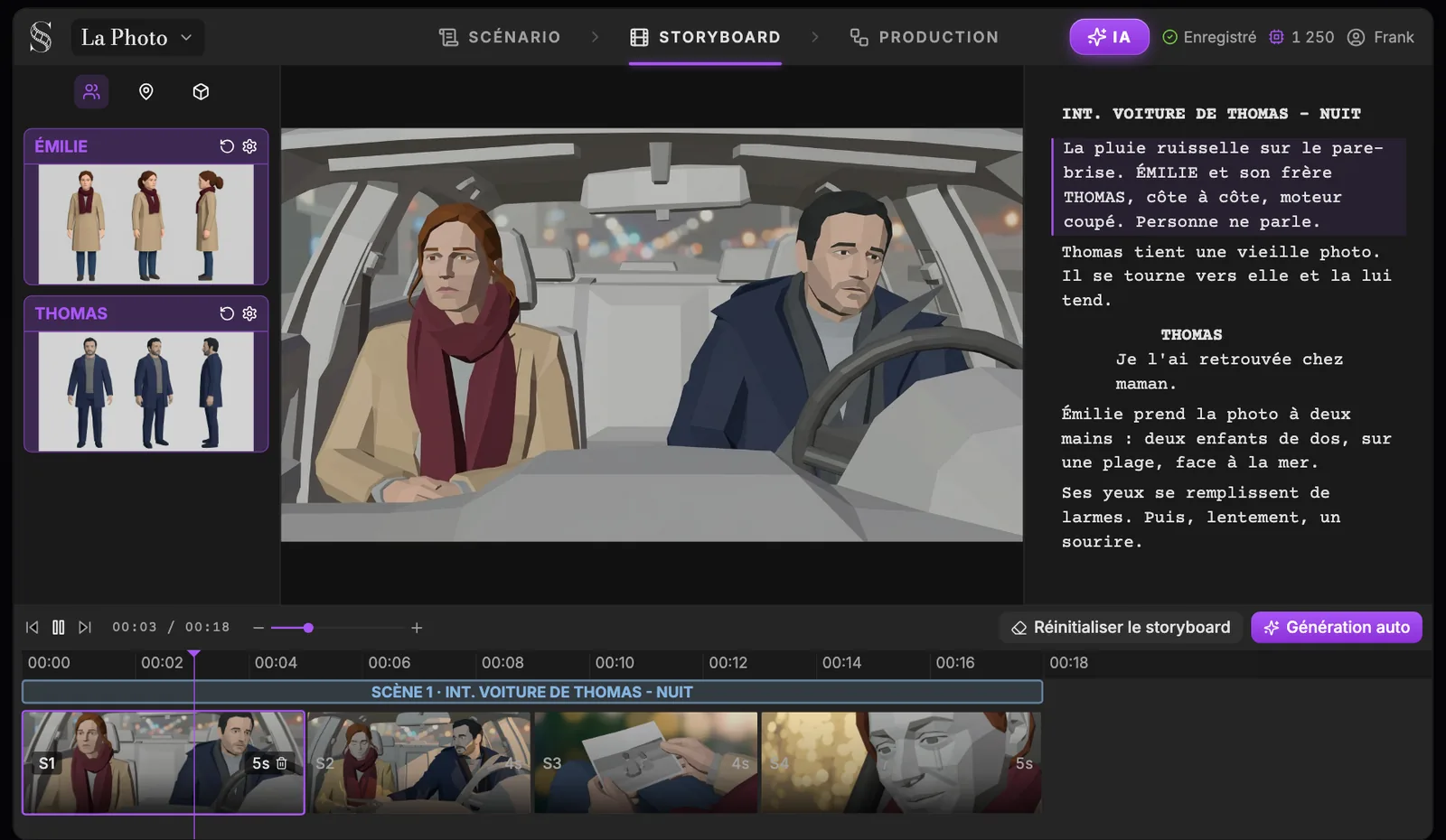Open settings for Thomas character
1446x840 pixels.
coord(249,313)
